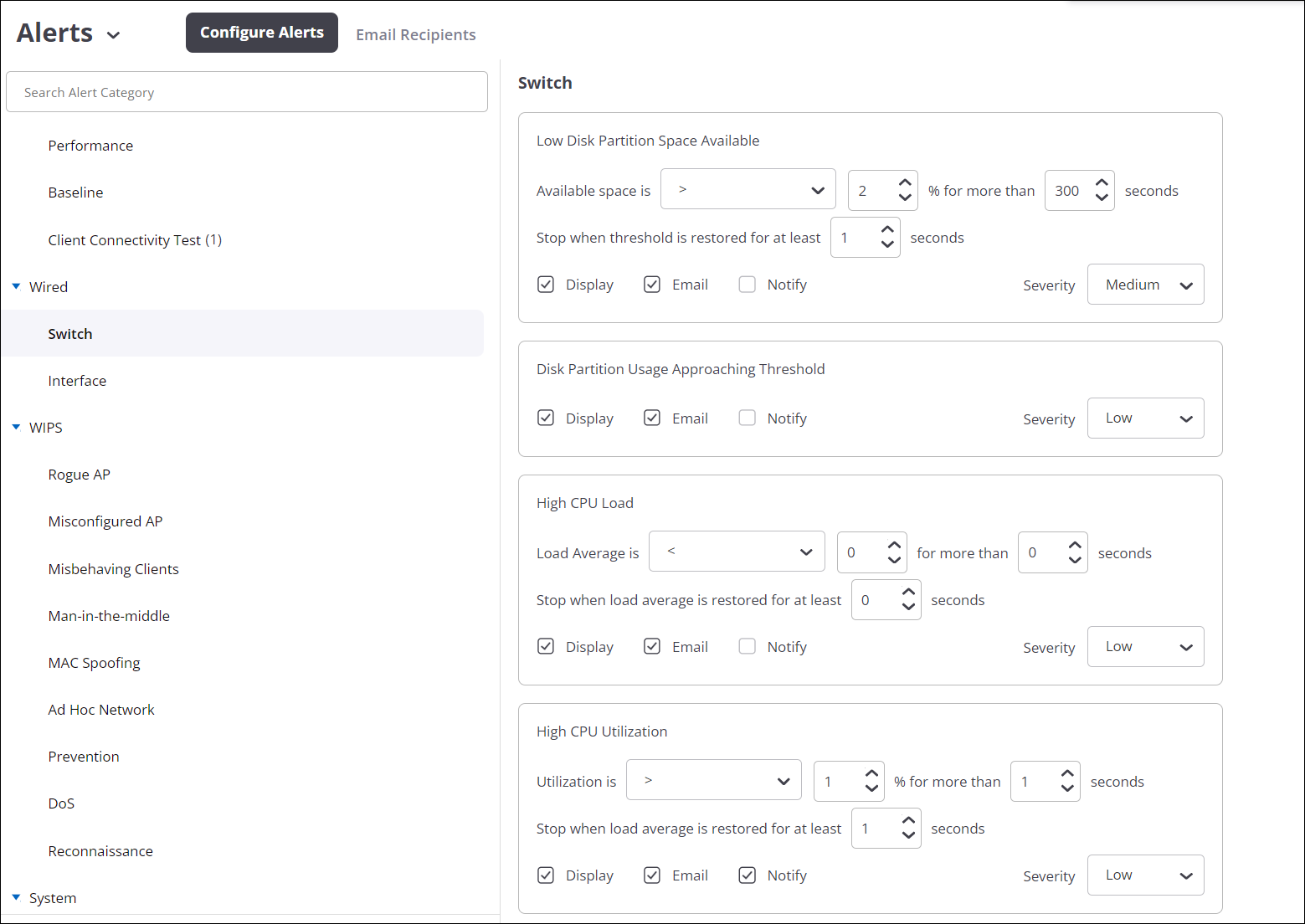This screenshot has width=1305, height=924.
Task: Click the Search Alert Category field
Action: (247, 91)
